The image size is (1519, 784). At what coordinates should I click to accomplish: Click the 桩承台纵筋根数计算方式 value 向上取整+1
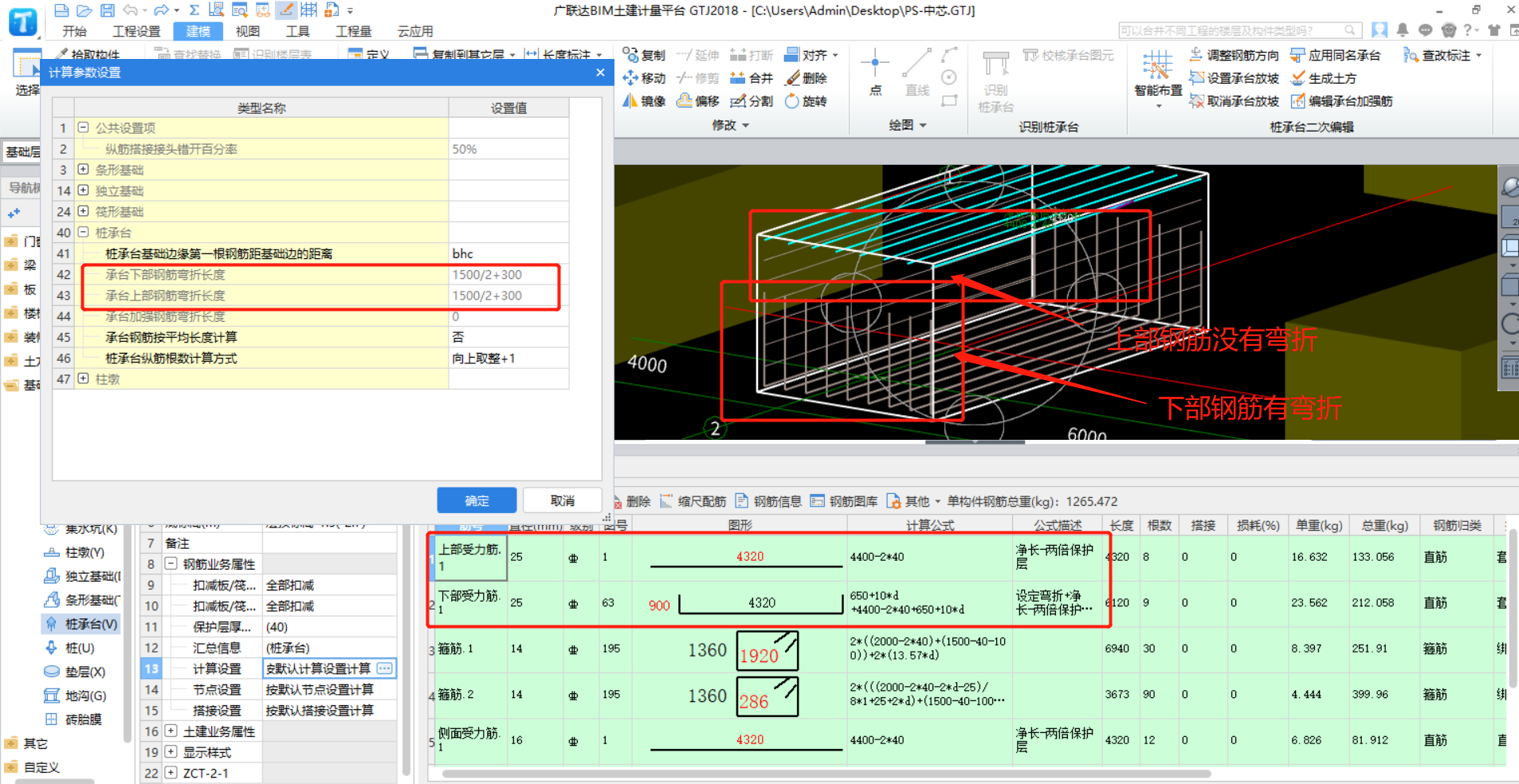[508, 359]
